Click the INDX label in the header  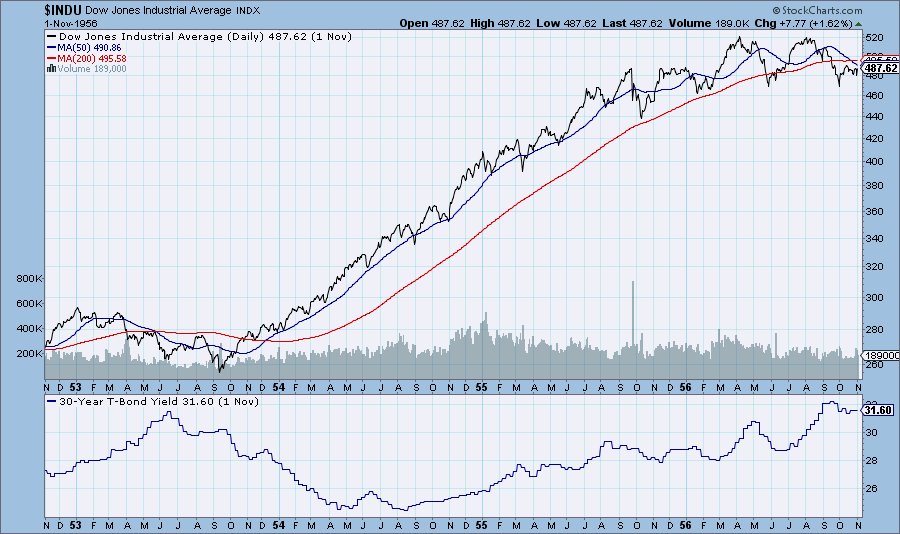248,10
